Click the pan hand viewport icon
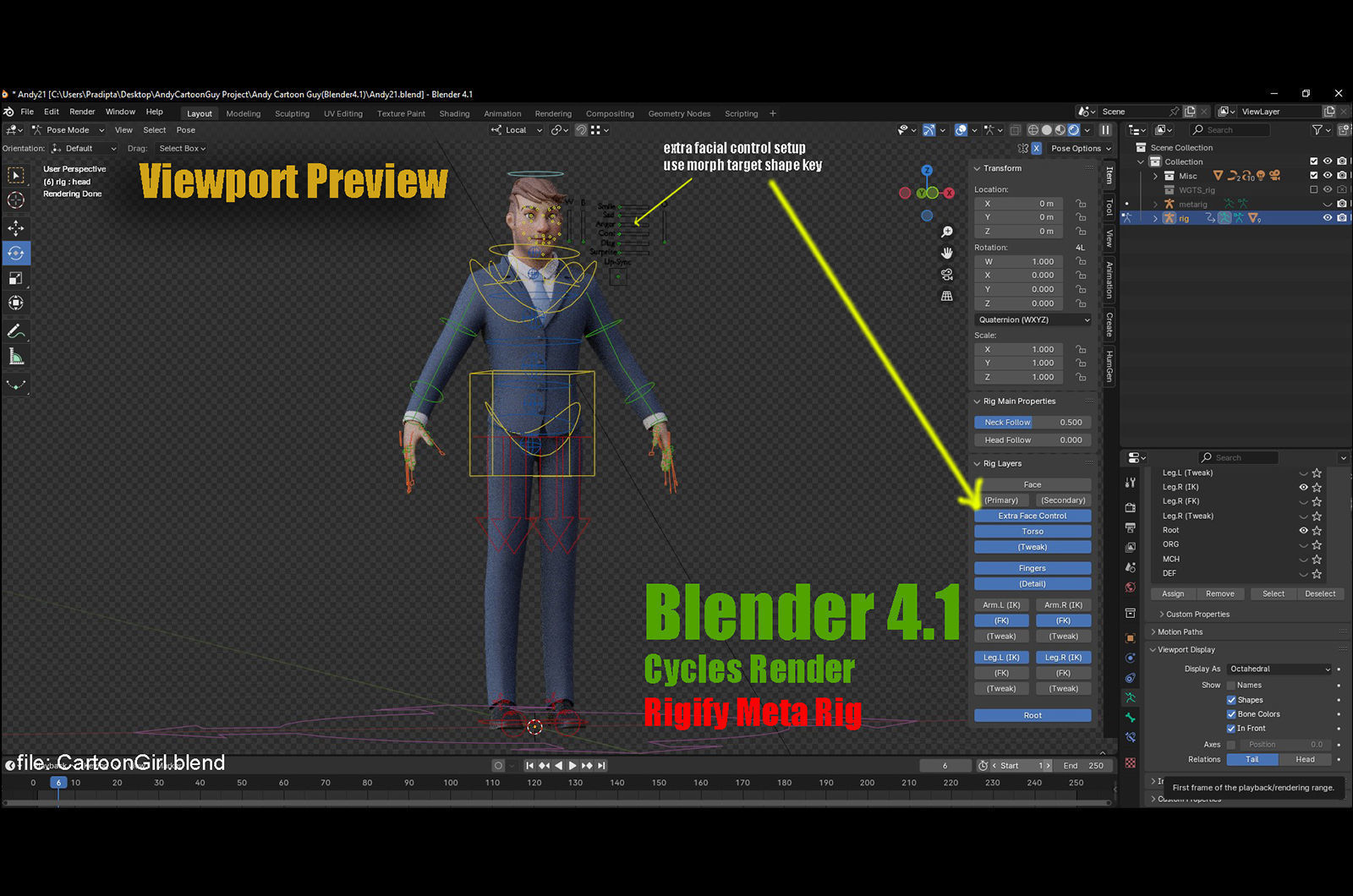 [947, 253]
